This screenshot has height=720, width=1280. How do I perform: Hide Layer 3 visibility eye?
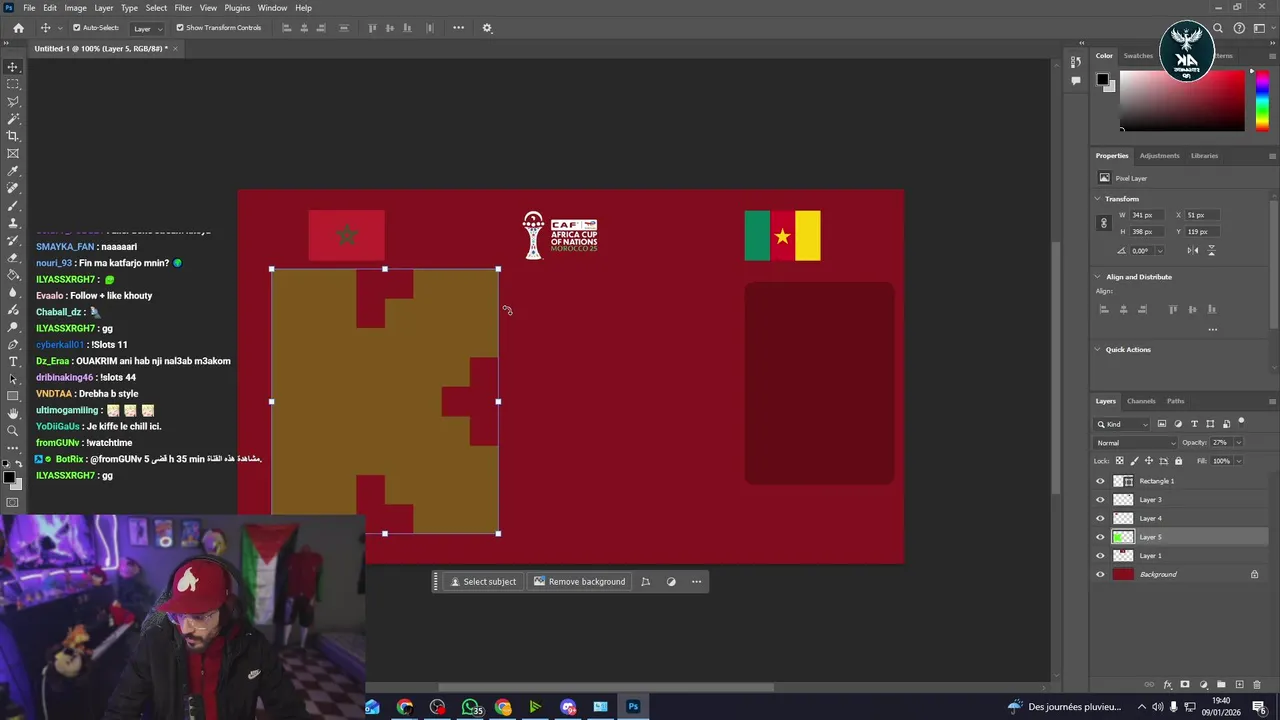1100,500
